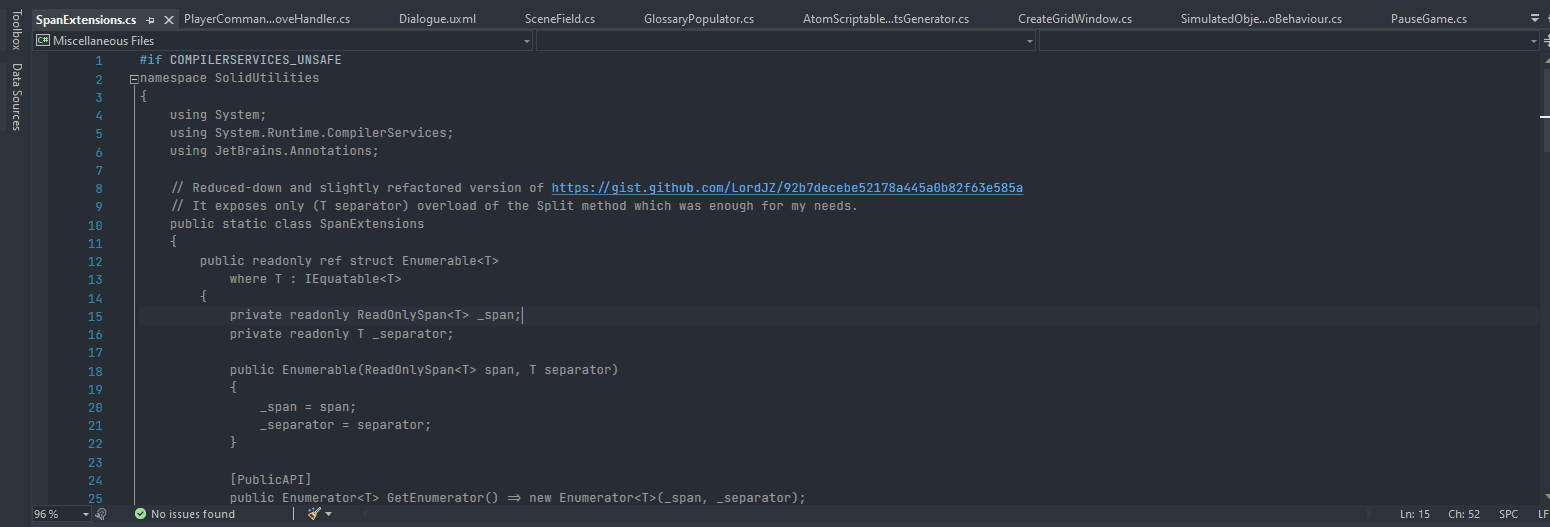Expand the code cleanup profile arrow
1550x527 pixels.
tap(328, 514)
